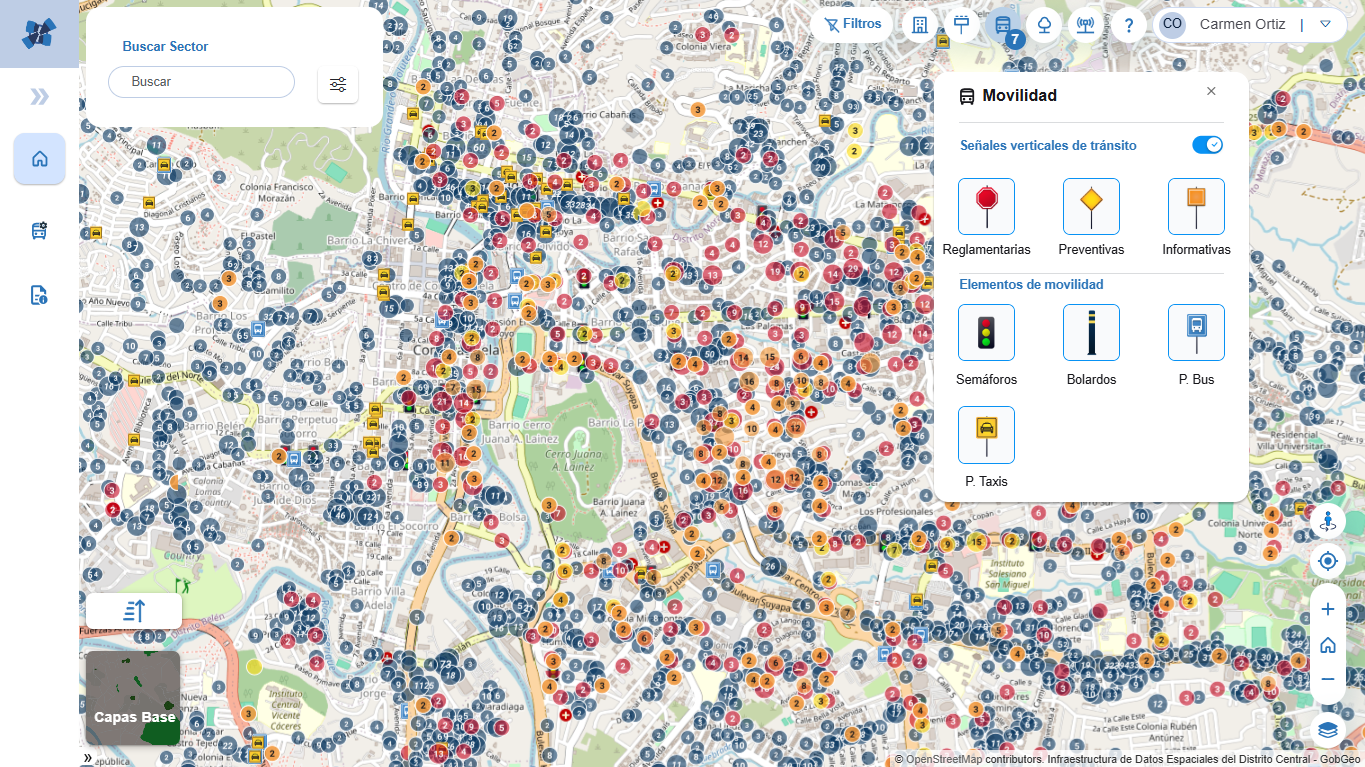Open the buildings layer icon in top toolbar
The image size is (1365, 767).
coord(920,25)
